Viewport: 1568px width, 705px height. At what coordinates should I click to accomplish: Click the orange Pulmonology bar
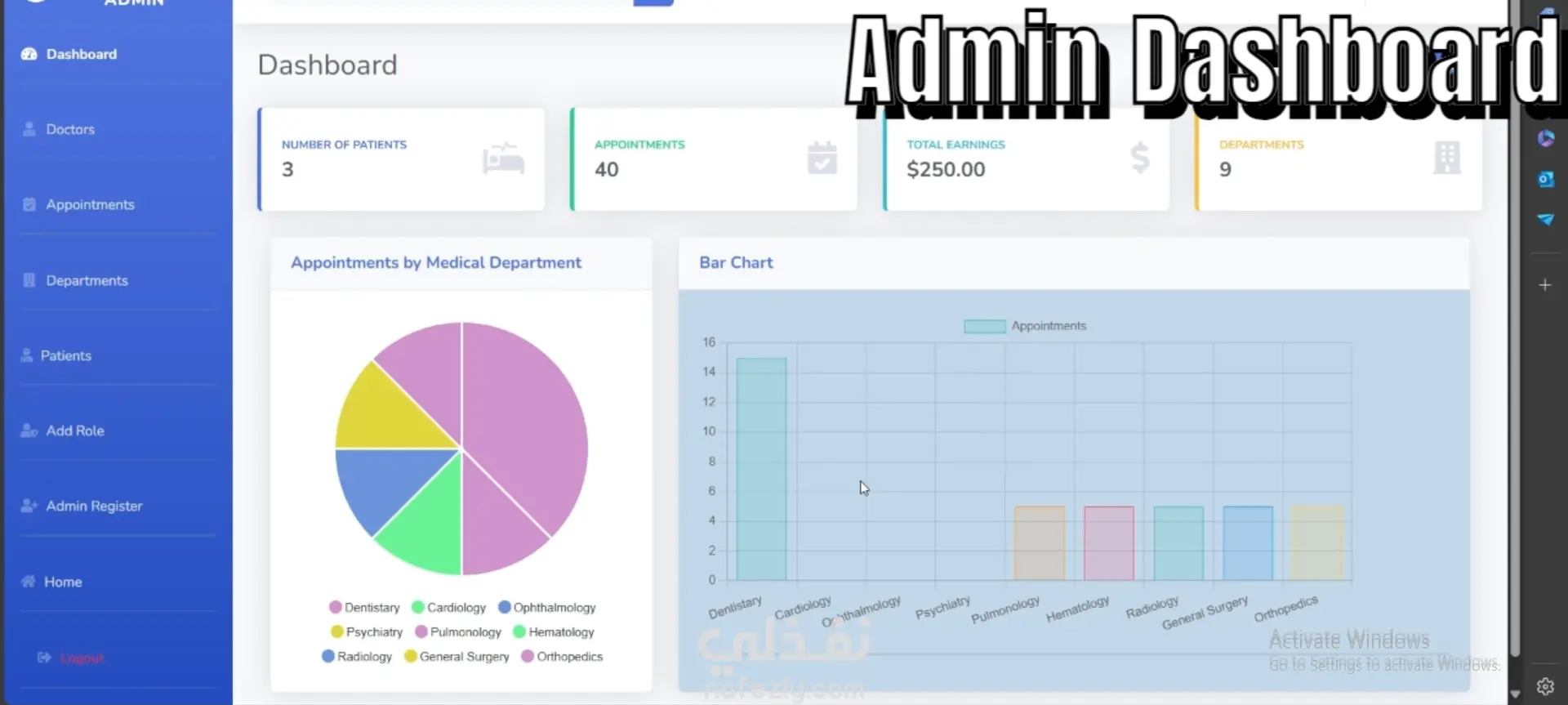(1040, 543)
